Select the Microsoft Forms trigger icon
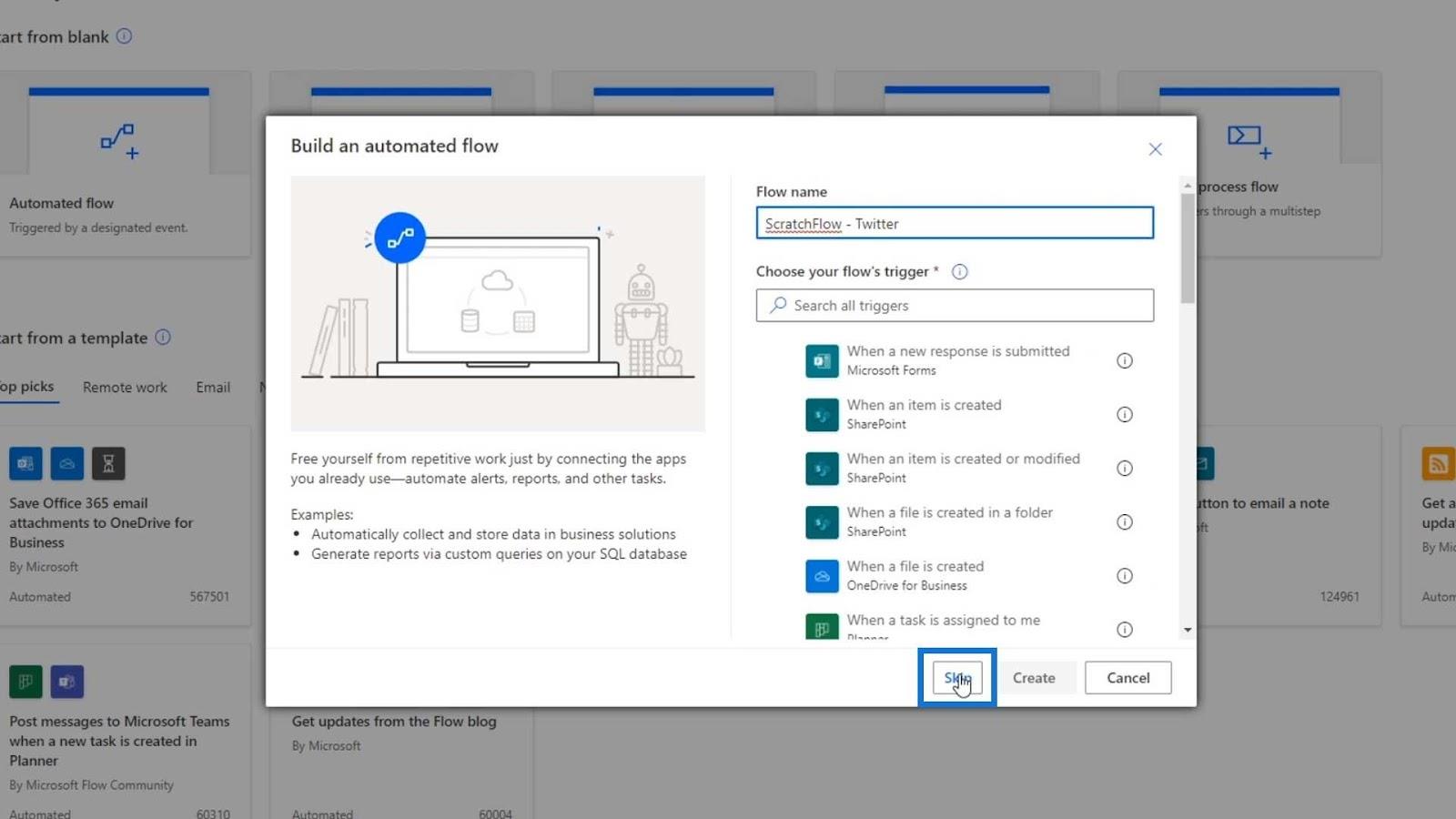This screenshot has height=819, width=1456. (x=822, y=360)
